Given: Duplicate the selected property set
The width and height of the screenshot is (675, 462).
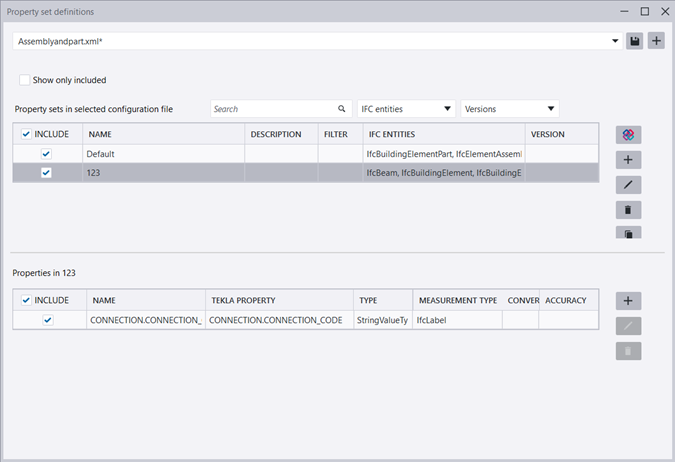Looking at the screenshot, I should (628, 233).
